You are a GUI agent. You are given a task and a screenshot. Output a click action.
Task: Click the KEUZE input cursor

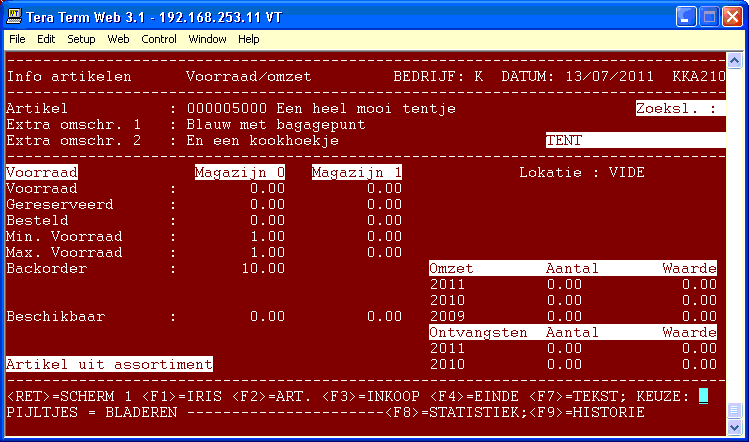tap(703, 396)
